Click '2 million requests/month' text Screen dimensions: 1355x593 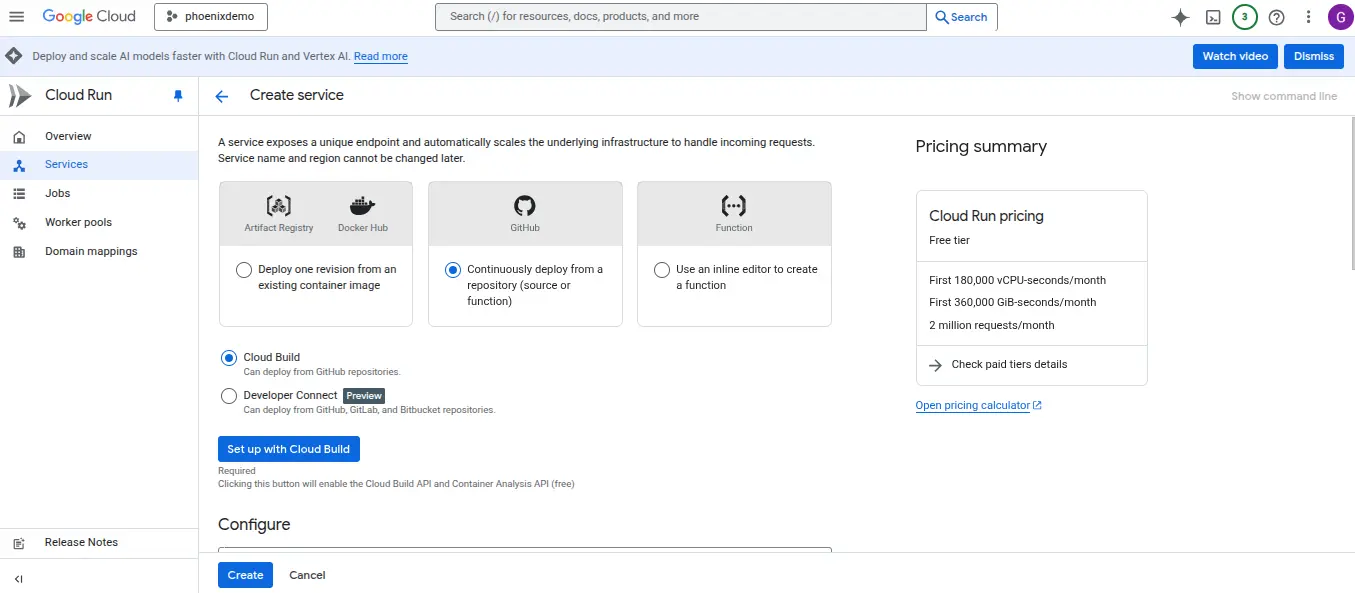991,325
